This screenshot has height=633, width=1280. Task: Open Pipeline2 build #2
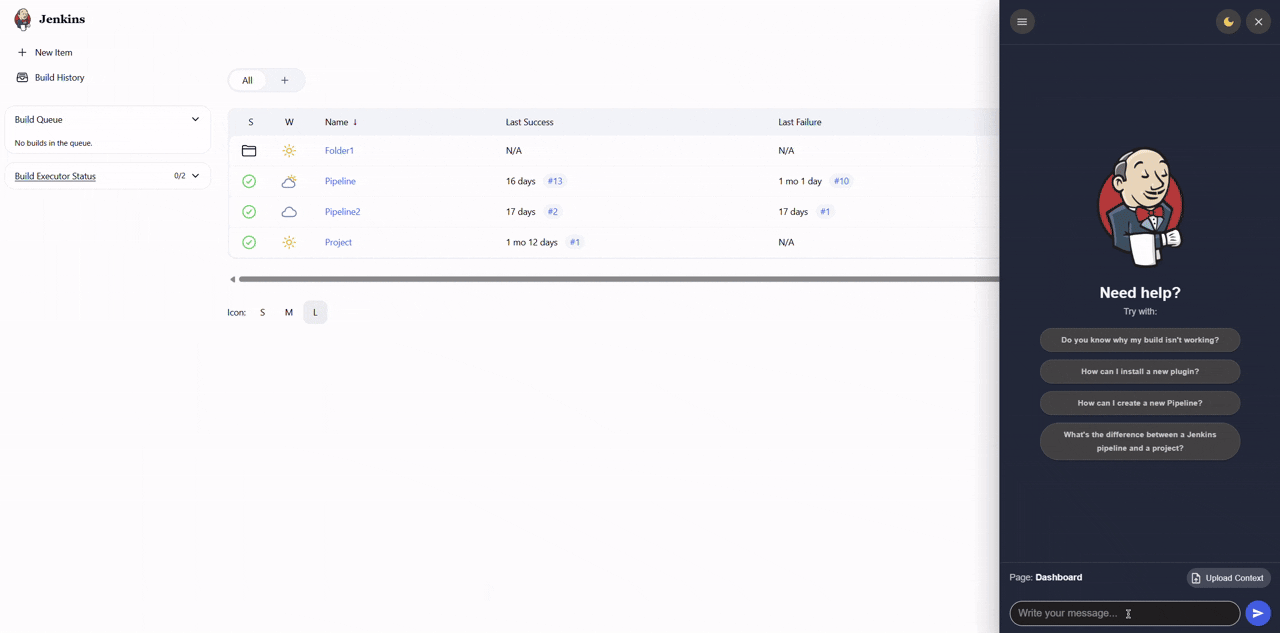(x=552, y=212)
